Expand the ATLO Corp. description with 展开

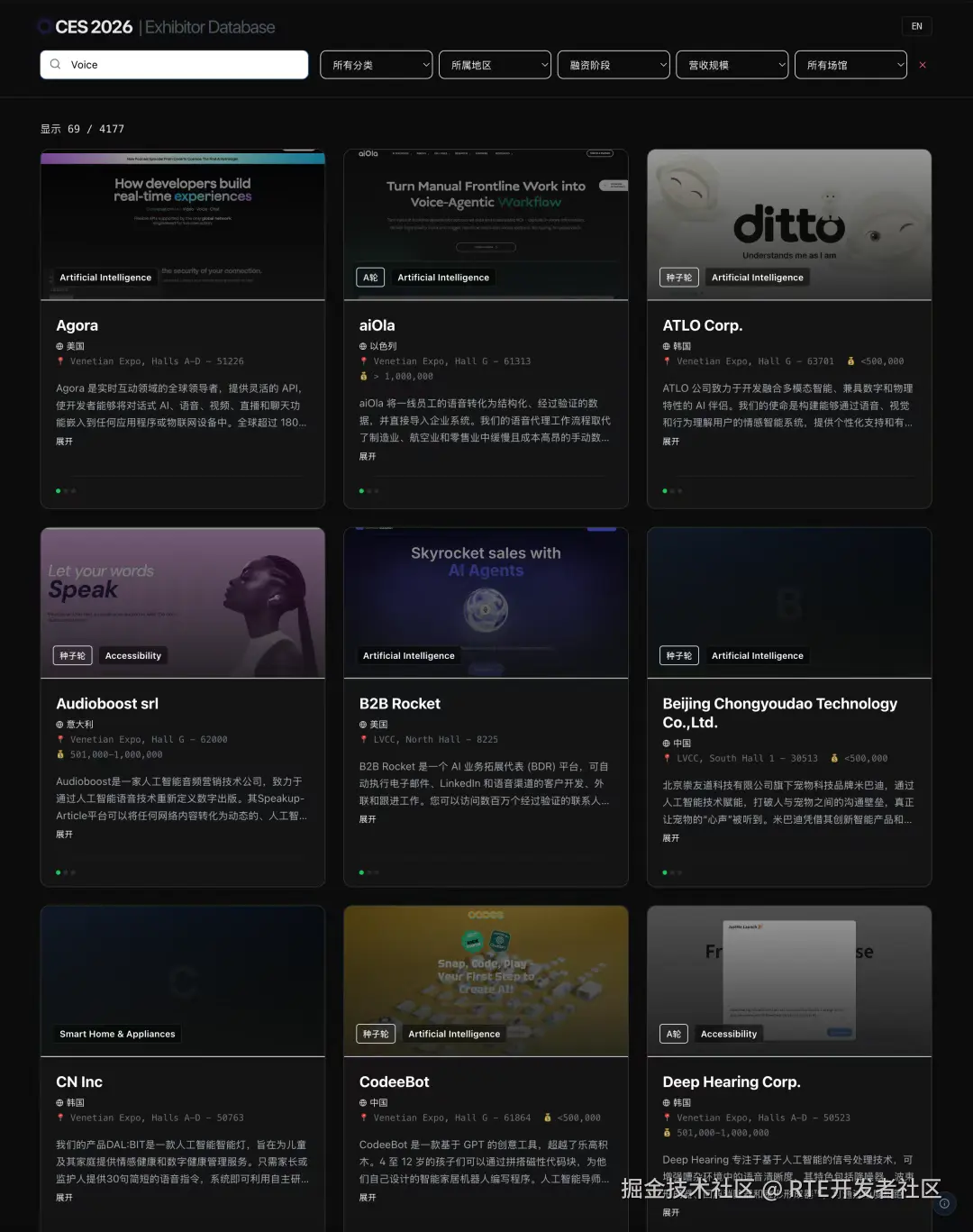point(671,442)
